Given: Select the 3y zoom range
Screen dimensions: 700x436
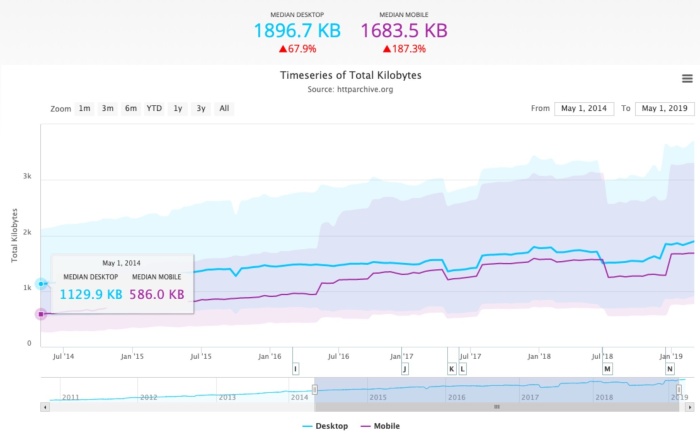Looking at the screenshot, I should (x=201, y=108).
